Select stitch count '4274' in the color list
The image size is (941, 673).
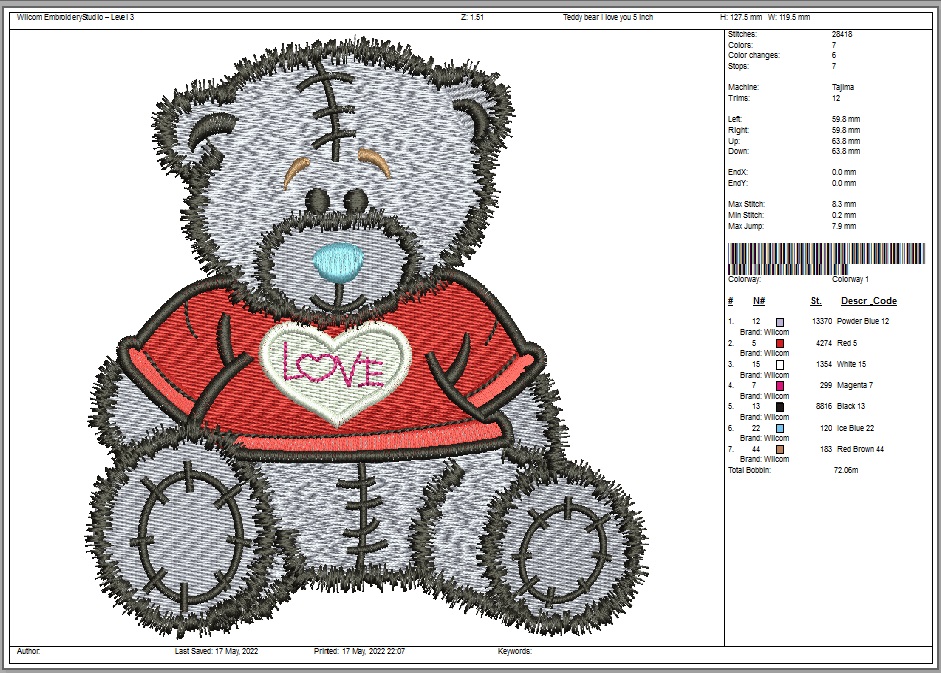(823, 343)
